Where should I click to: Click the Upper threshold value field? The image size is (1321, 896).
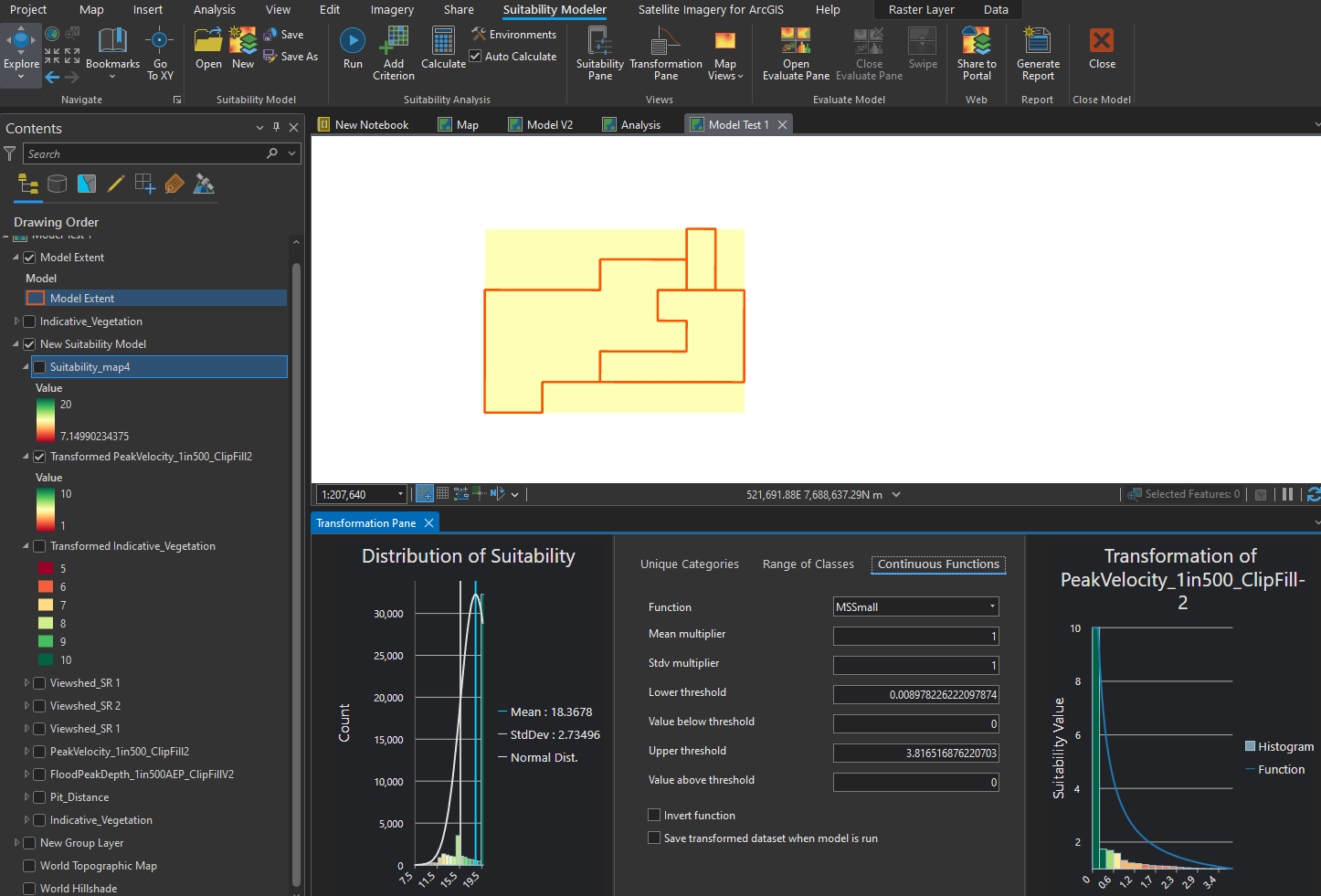916,753
